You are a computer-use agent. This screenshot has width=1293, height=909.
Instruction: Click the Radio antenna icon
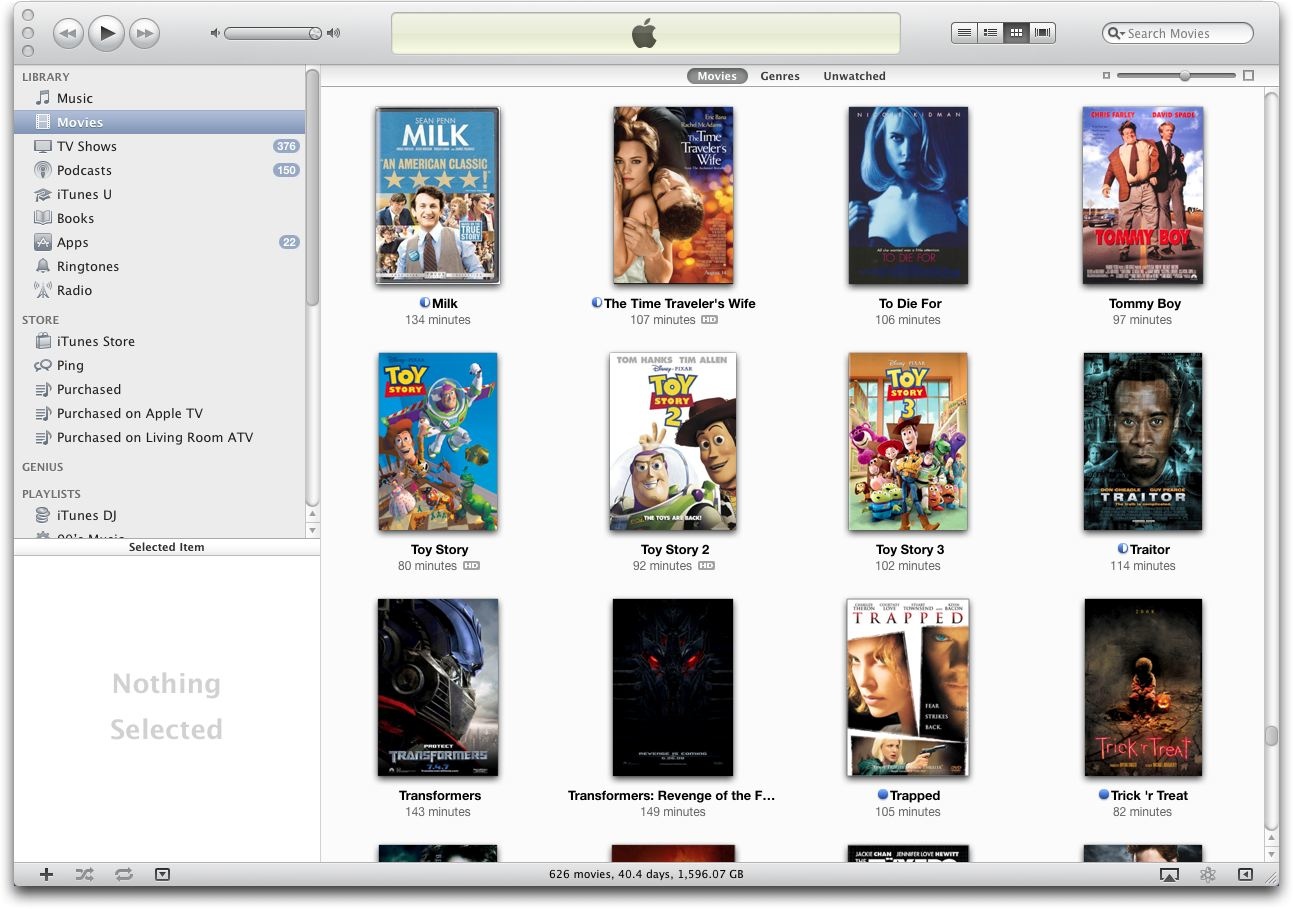43,290
